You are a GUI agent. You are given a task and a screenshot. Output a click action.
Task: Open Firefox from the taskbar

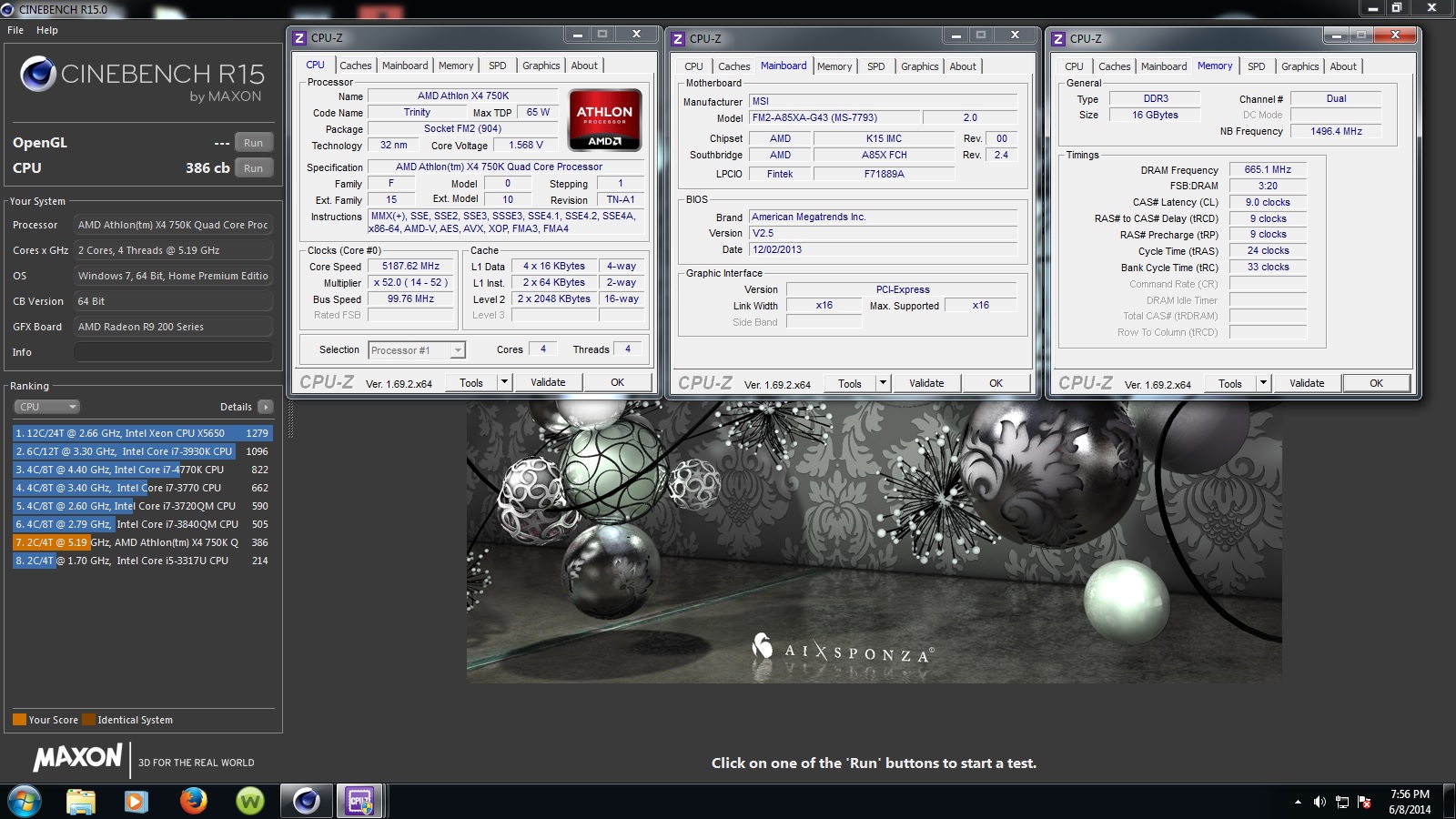pos(193,801)
